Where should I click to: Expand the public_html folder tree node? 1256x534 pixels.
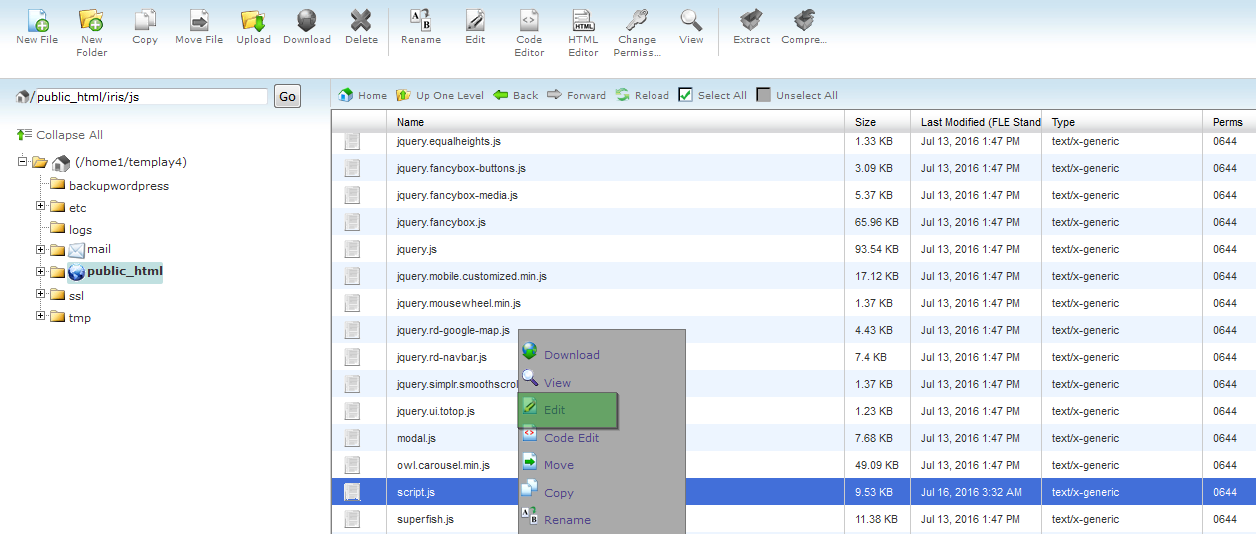[41, 272]
